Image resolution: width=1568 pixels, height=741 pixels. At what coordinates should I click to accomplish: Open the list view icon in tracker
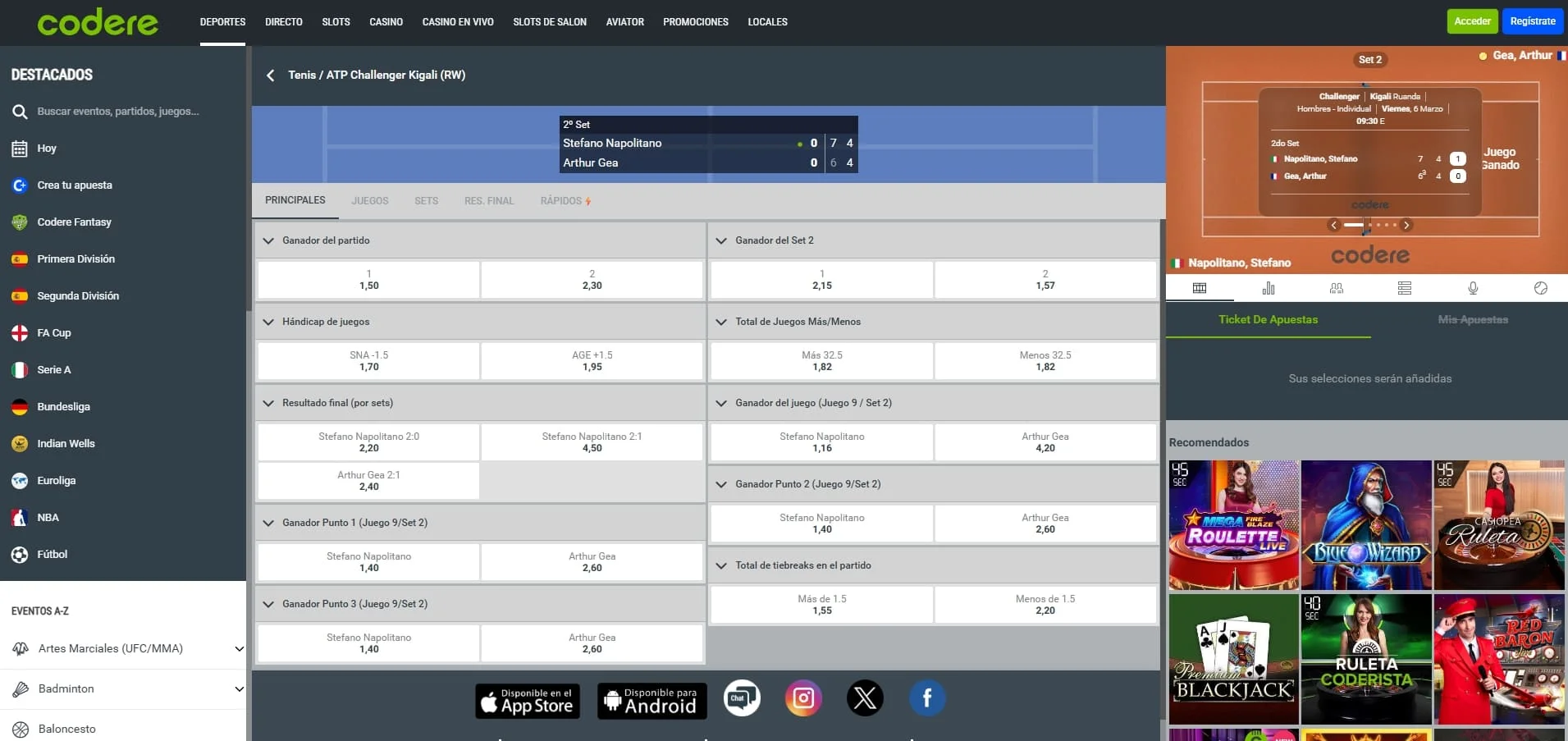coord(1405,288)
